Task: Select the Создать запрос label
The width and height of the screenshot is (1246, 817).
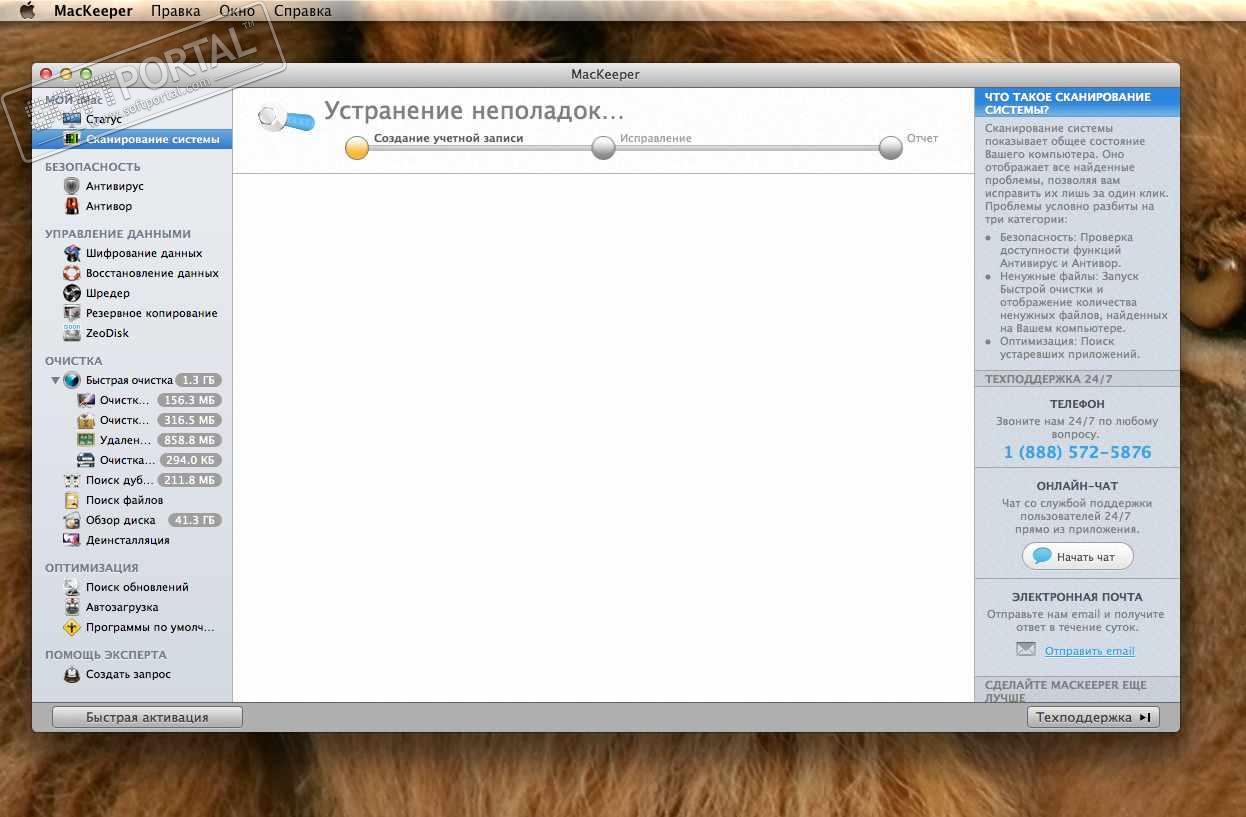Action: point(128,674)
